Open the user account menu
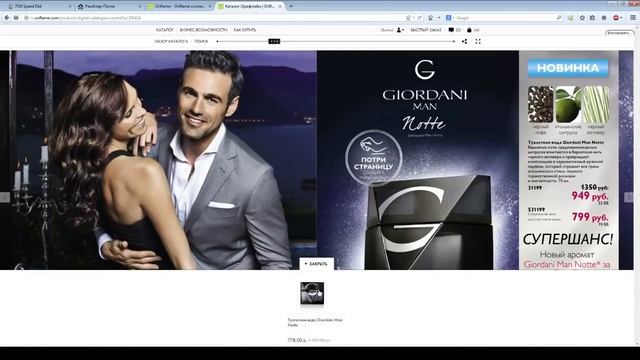This screenshot has width=640, height=360. coord(400,30)
